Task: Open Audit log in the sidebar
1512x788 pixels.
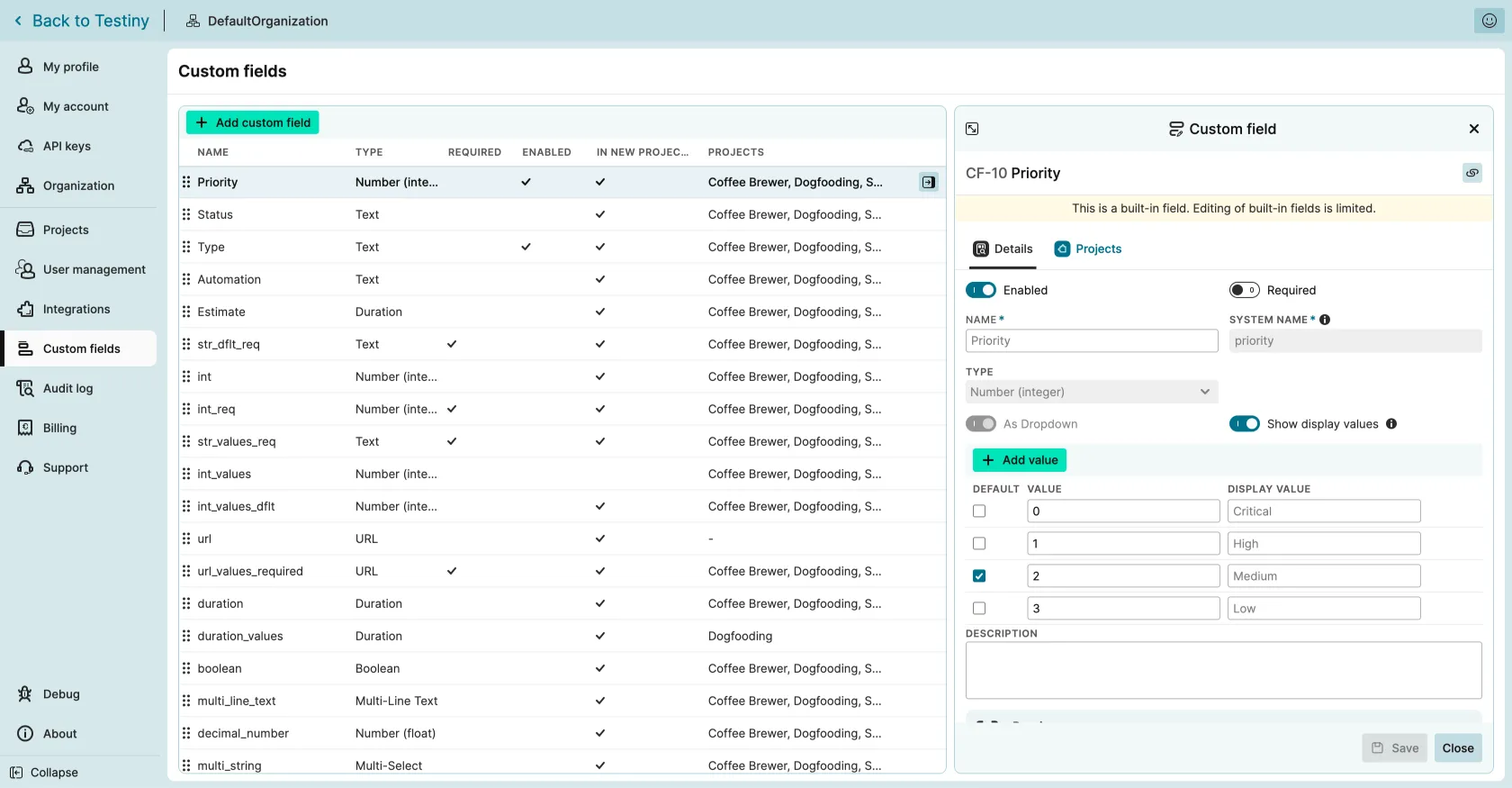Action: pyautogui.click(x=67, y=388)
